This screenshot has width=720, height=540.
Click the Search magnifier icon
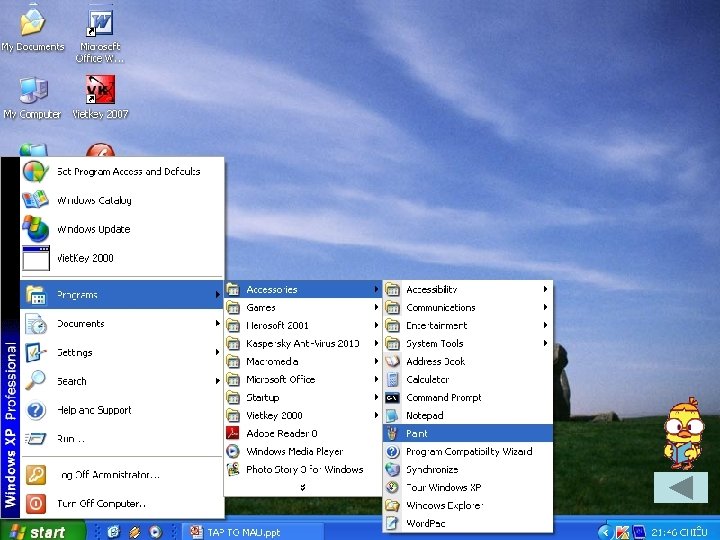coord(36,381)
